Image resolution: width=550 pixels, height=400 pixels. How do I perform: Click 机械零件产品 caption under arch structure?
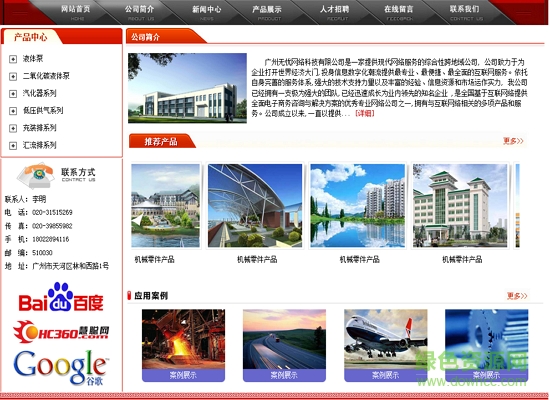click(x=257, y=259)
